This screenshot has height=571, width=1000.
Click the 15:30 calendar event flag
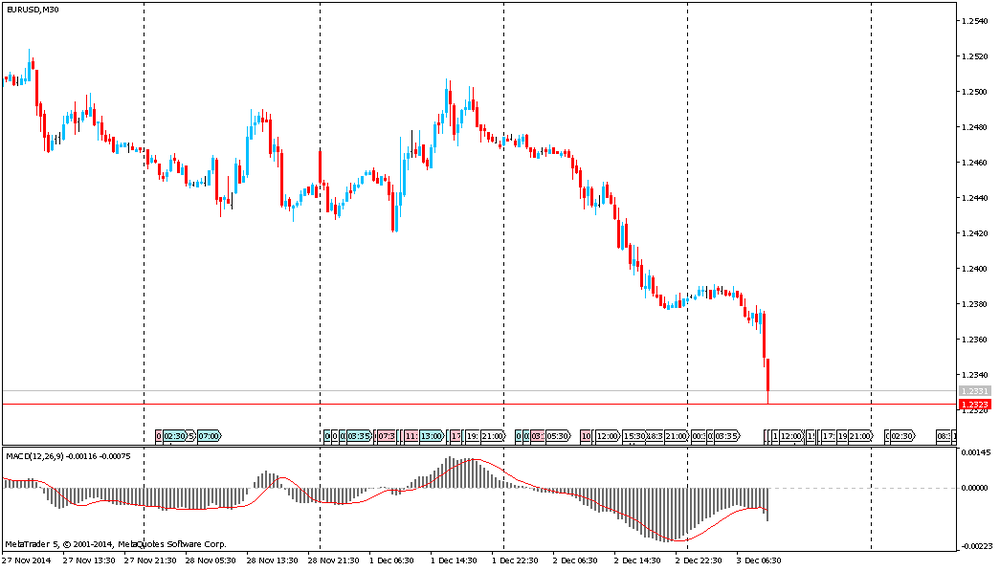[x=634, y=436]
